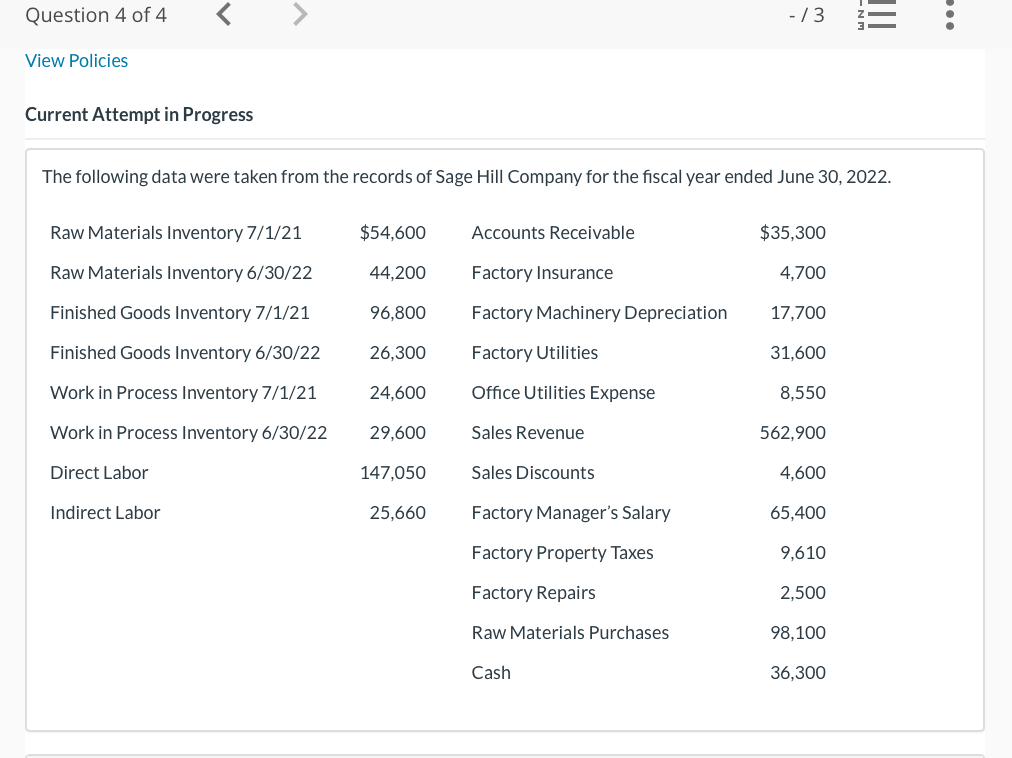Image resolution: width=1012 pixels, height=758 pixels.
Task: Click the Current Attempt in Progress heading
Action: 139,114
